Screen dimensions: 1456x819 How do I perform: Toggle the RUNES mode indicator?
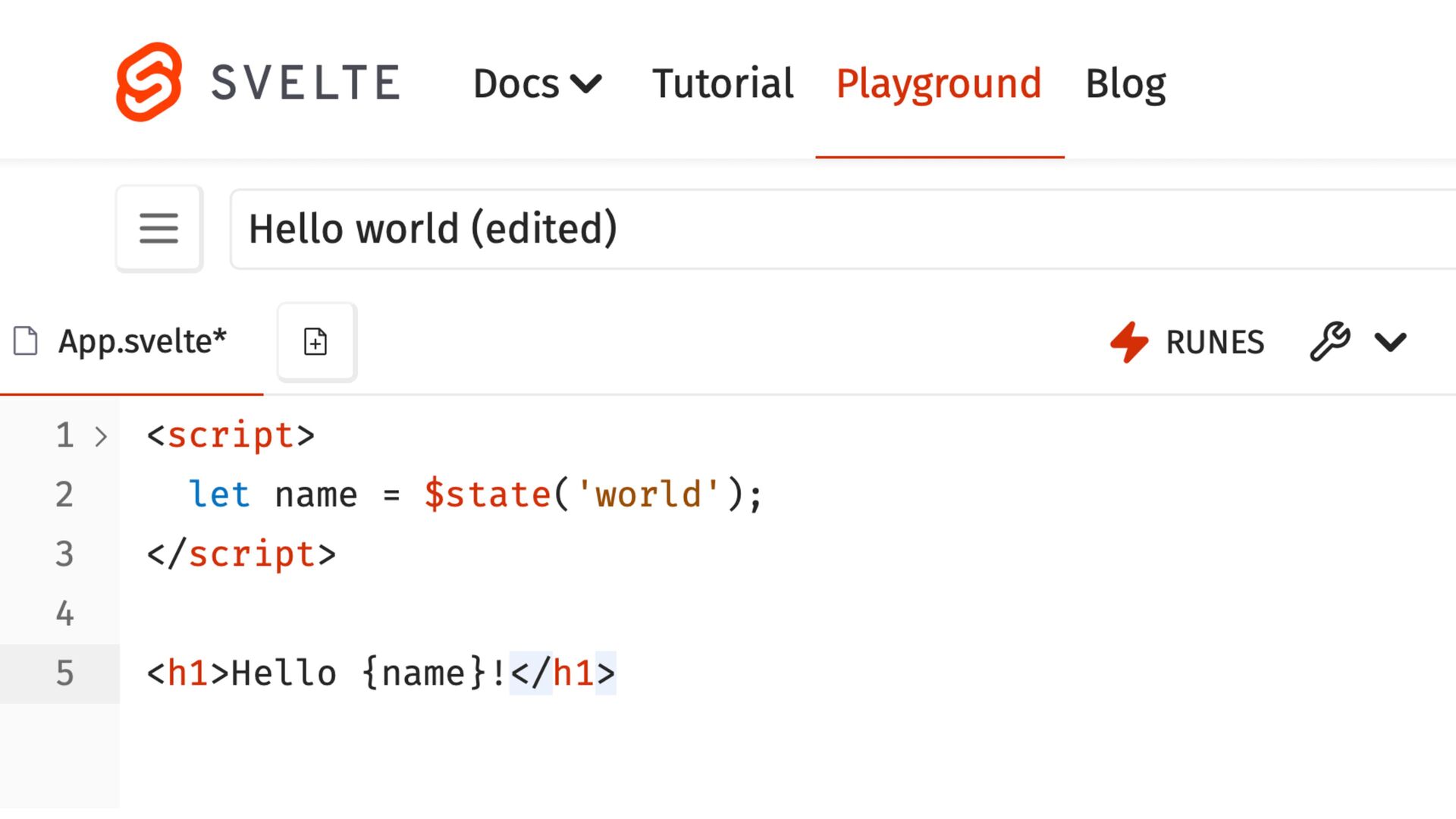click(1214, 342)
